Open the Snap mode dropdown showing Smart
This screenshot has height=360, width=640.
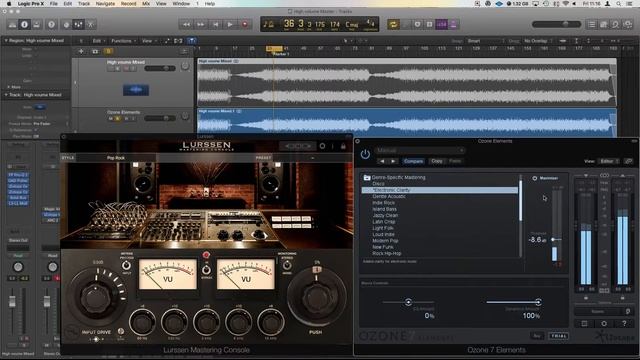(x=486, y=41)
